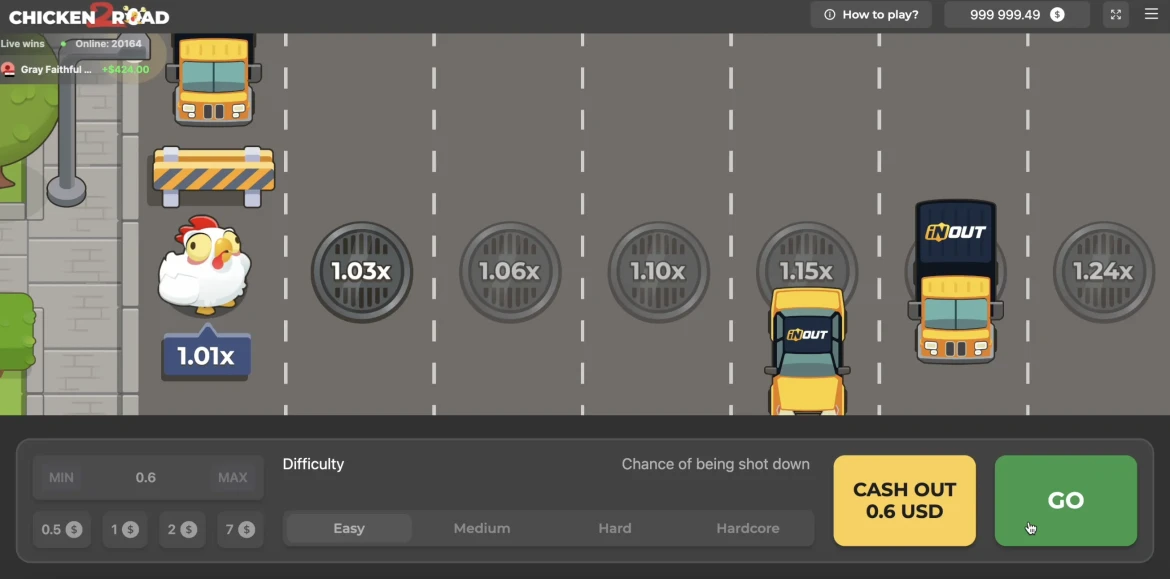Click the 1.01x multiplier tag under chicken
Screen dimensions: 1170x579
[206, 353]
